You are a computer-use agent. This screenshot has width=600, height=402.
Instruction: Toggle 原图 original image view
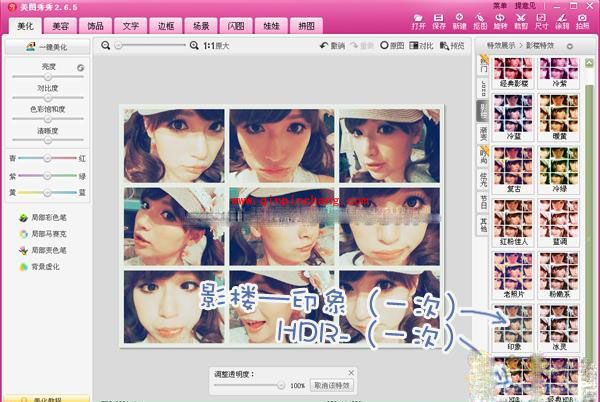tap(393, 46)
